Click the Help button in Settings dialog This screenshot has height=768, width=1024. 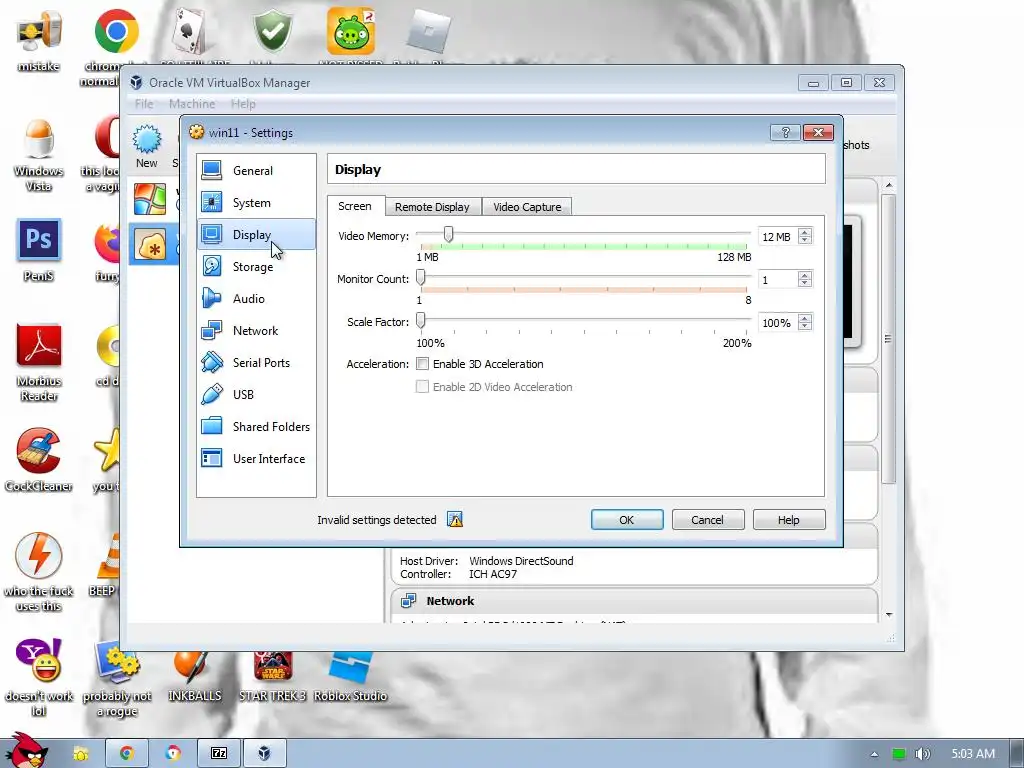[788, 520]
